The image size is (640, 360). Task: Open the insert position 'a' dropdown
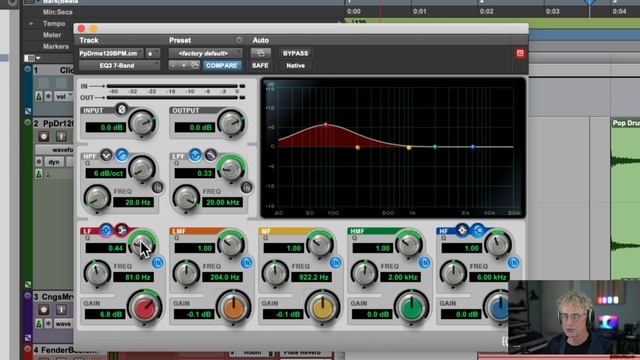pos(153,53)
